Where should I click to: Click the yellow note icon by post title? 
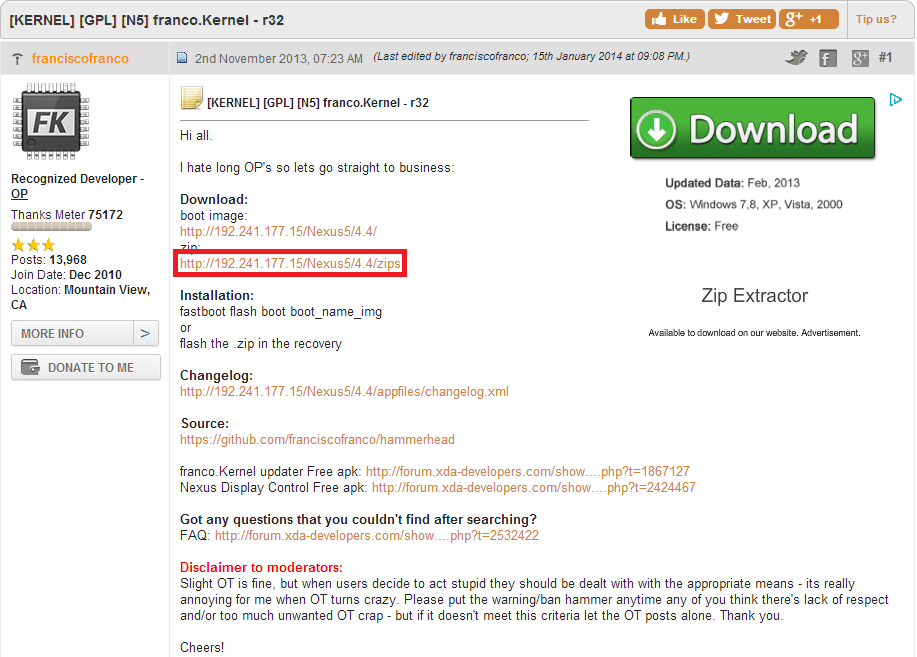191,98
